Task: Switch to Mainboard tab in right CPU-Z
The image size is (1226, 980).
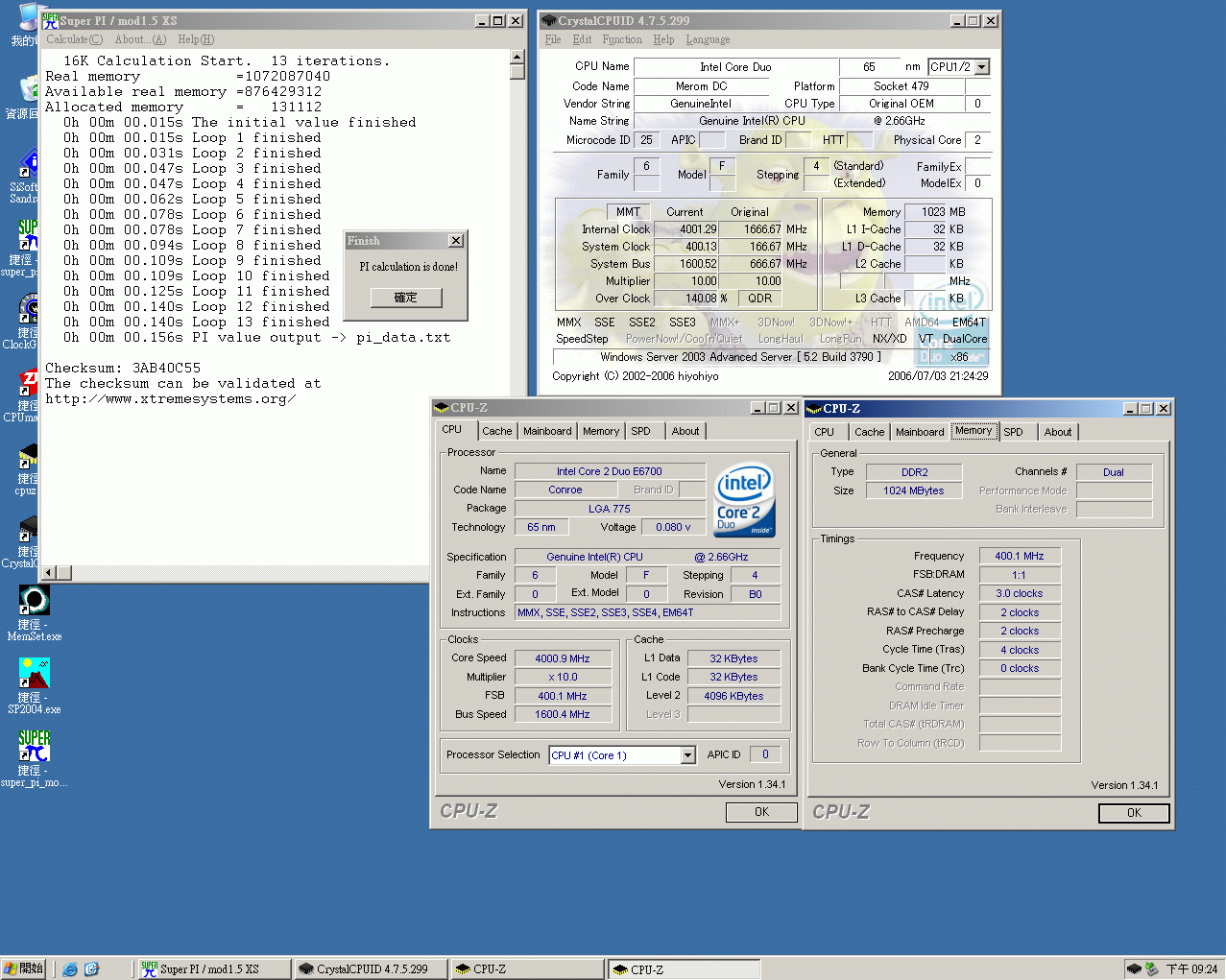Action: (x=920, y=432)
